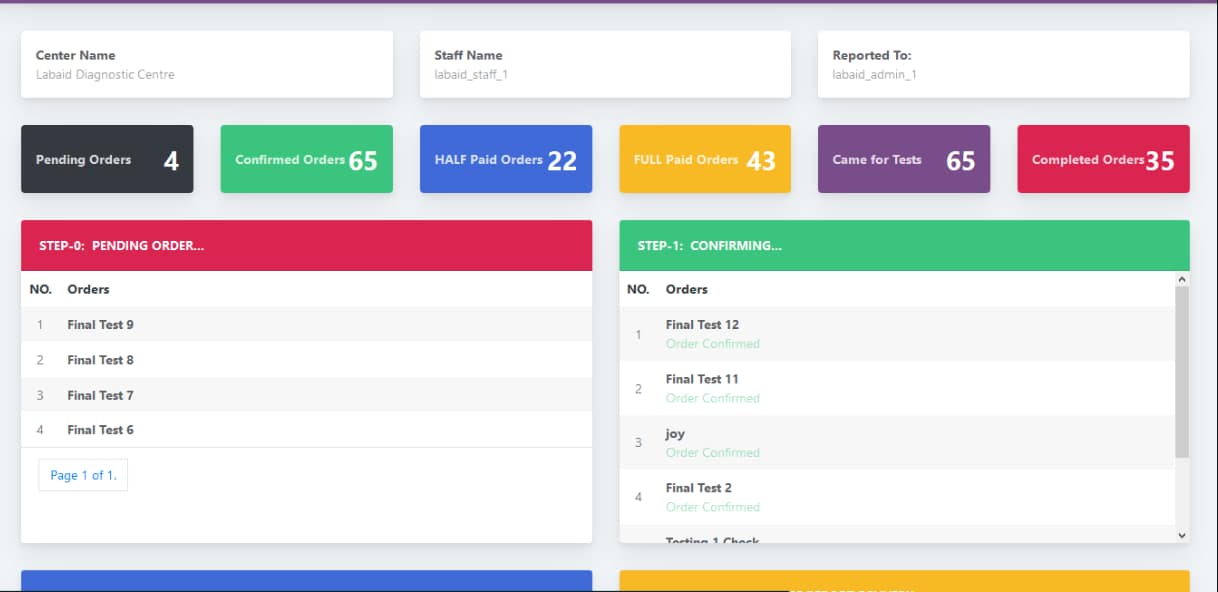The image size is (1218, 592).
Task: Click the STEP-0 PENDING ORDER header
Action: [x=306, y=245]
